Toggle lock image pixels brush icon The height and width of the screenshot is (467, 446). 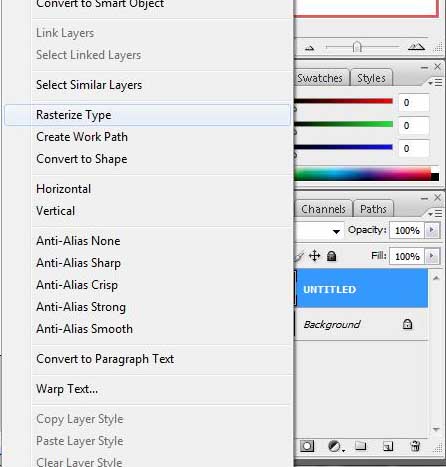[299, 256]
